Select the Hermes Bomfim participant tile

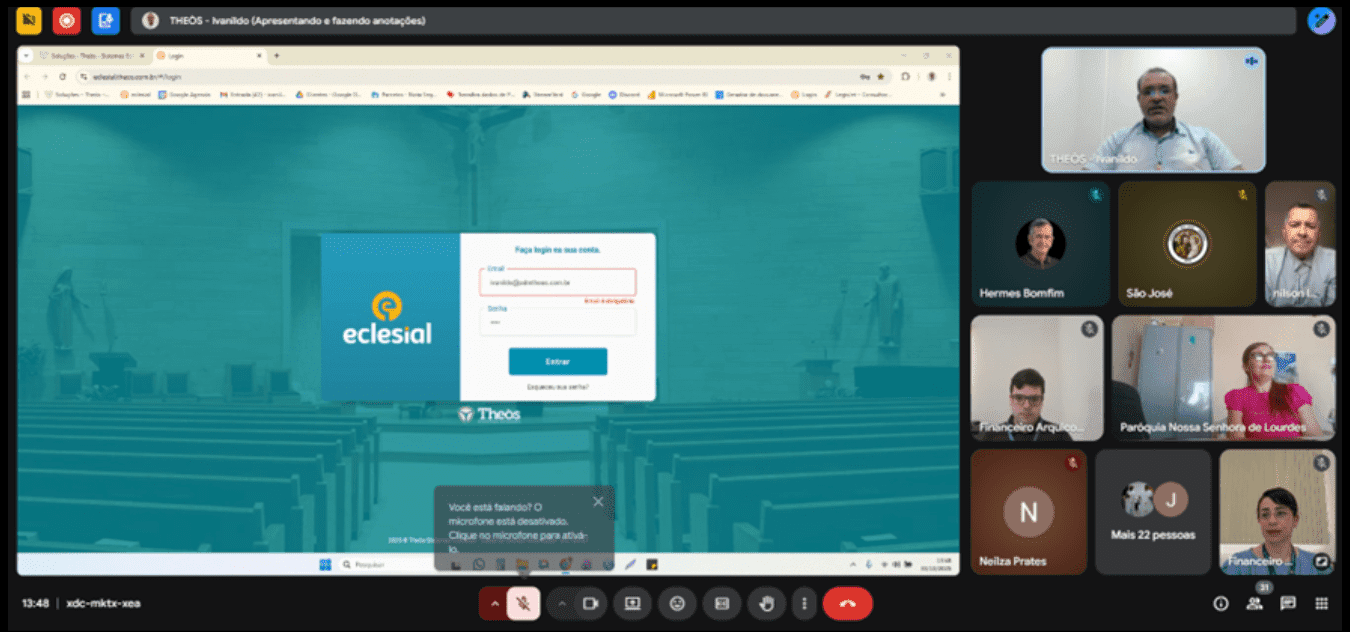[x=1040, y=243]
